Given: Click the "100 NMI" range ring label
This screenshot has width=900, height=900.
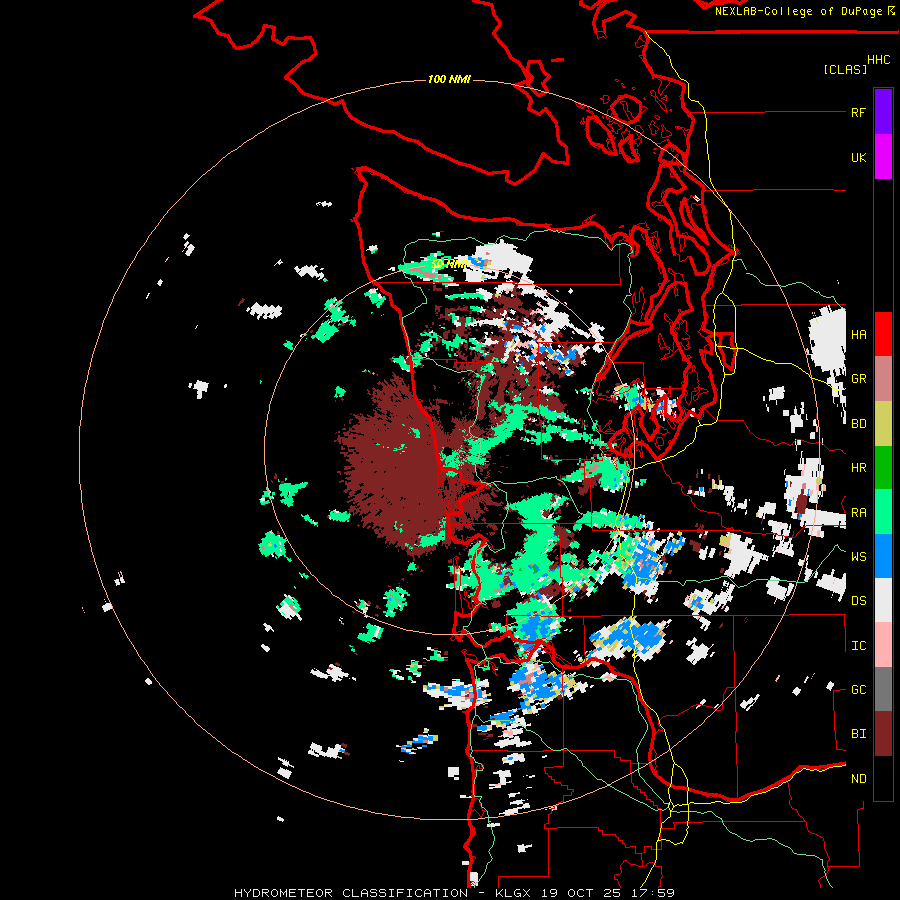Looking at the screenshot, I should pos(449,79).
